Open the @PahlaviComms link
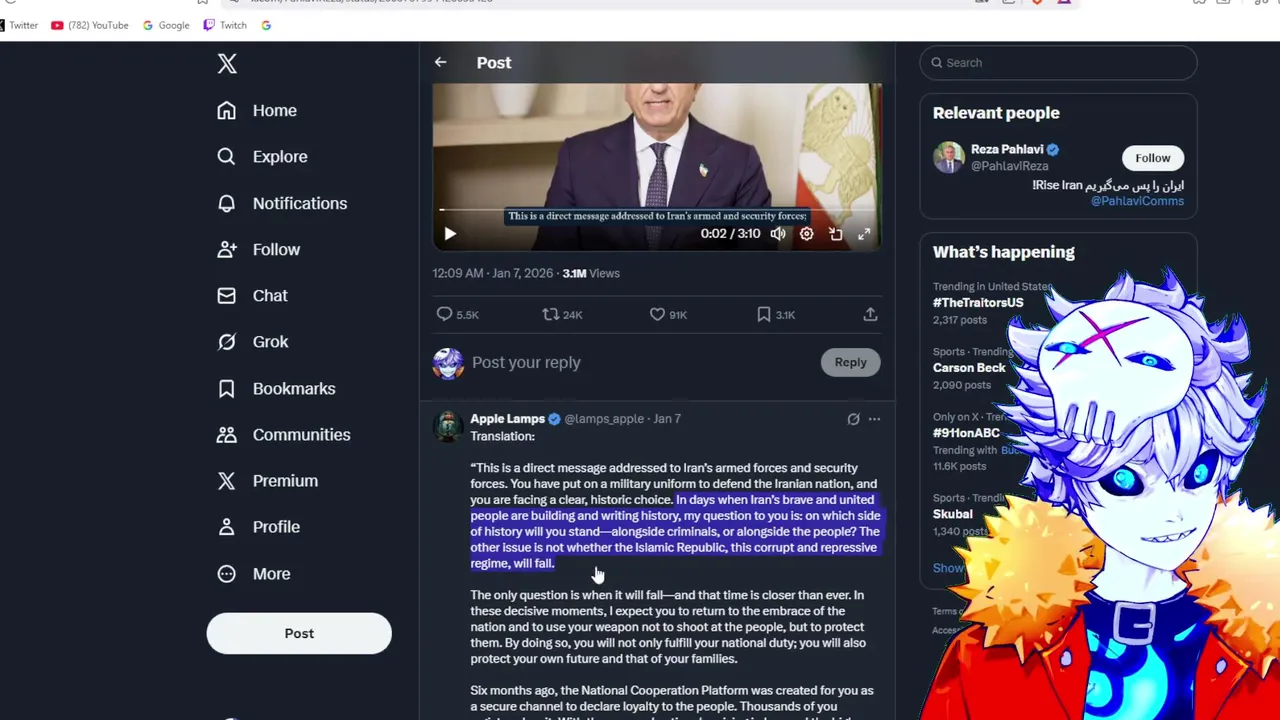Image resolution: width=1280 pixels, height=720 pixels. coord(1137,201)
